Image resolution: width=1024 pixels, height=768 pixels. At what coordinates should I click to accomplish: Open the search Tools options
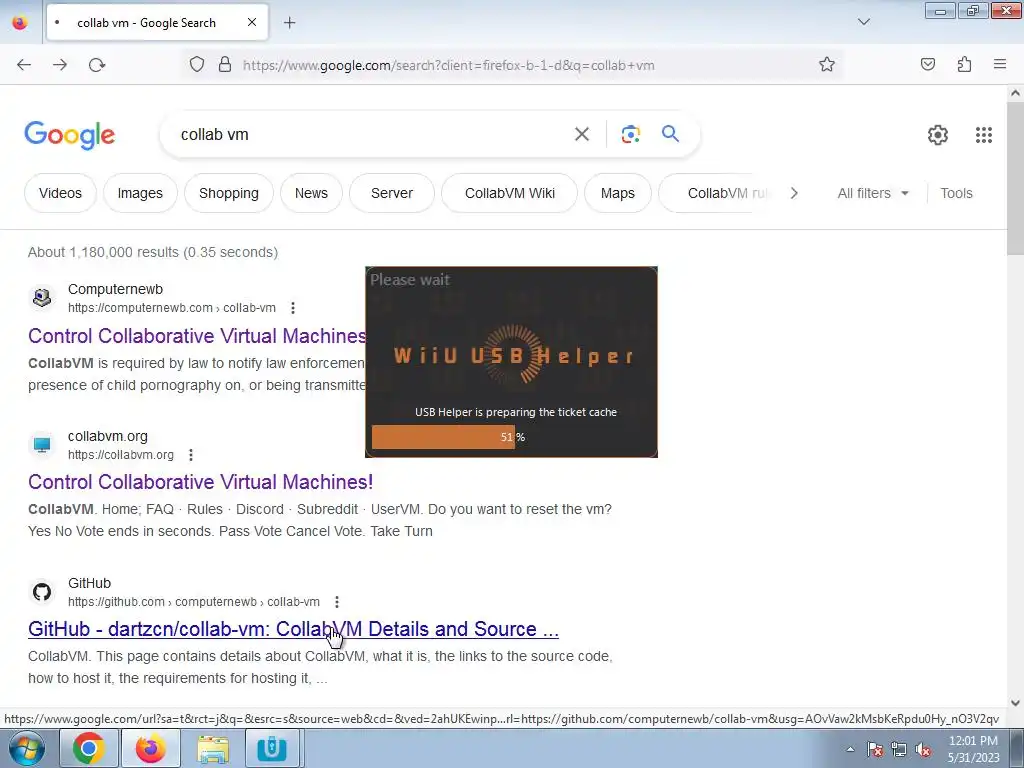point(956,193)
